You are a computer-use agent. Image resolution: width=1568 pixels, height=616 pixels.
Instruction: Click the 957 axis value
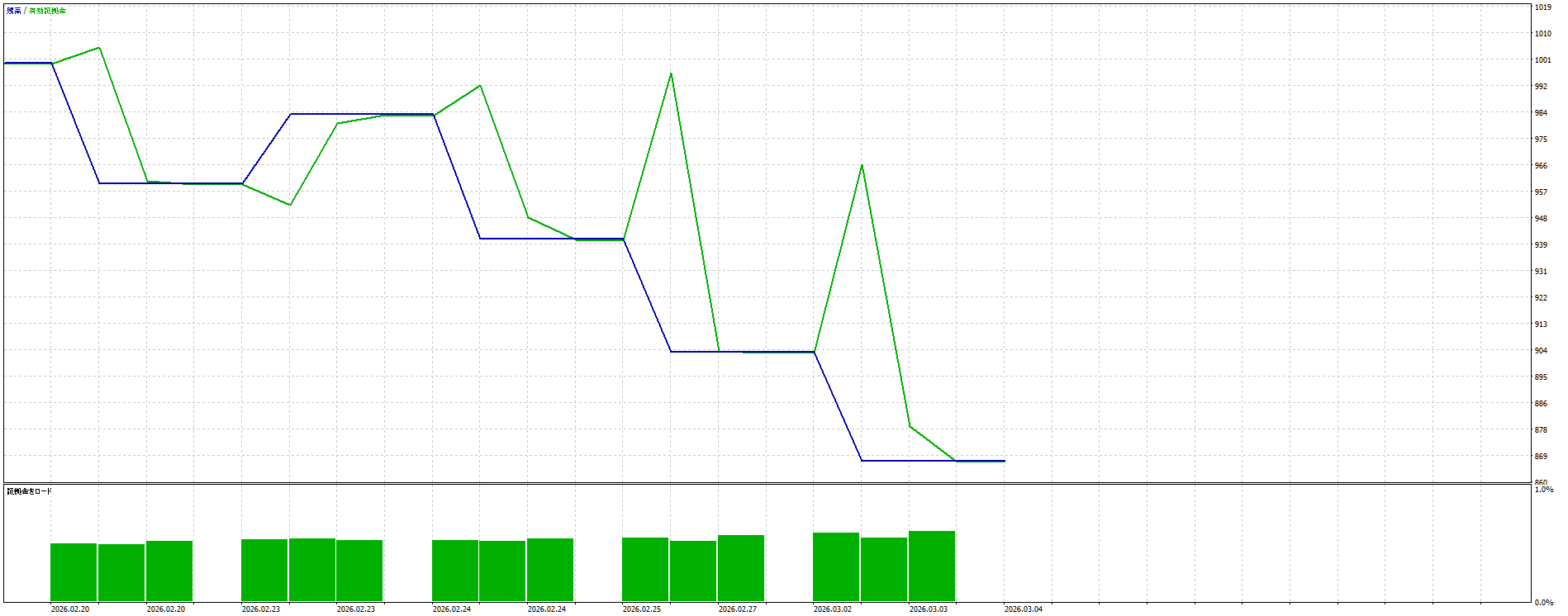(x=1541, y=192)
